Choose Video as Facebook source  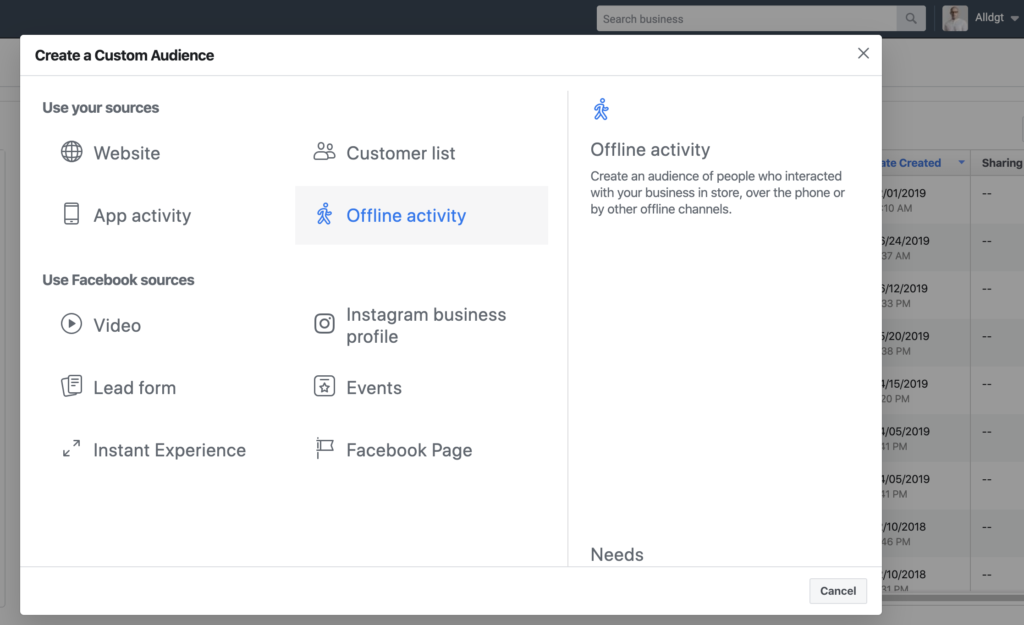coord(117,325)
